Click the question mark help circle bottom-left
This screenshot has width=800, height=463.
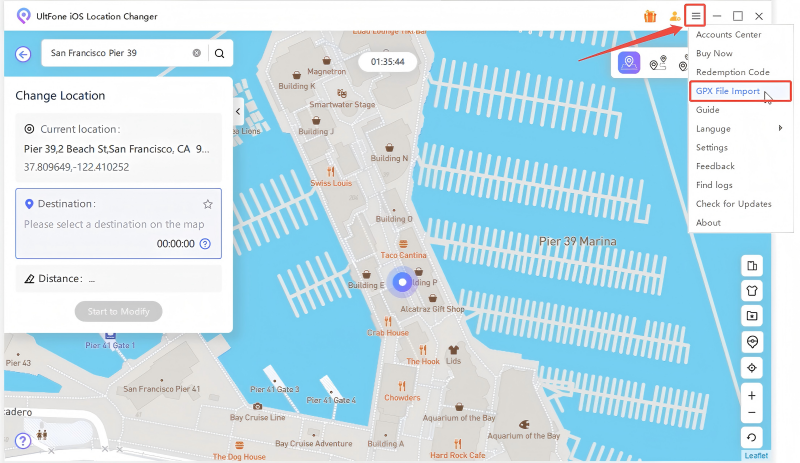coord(23,441)
